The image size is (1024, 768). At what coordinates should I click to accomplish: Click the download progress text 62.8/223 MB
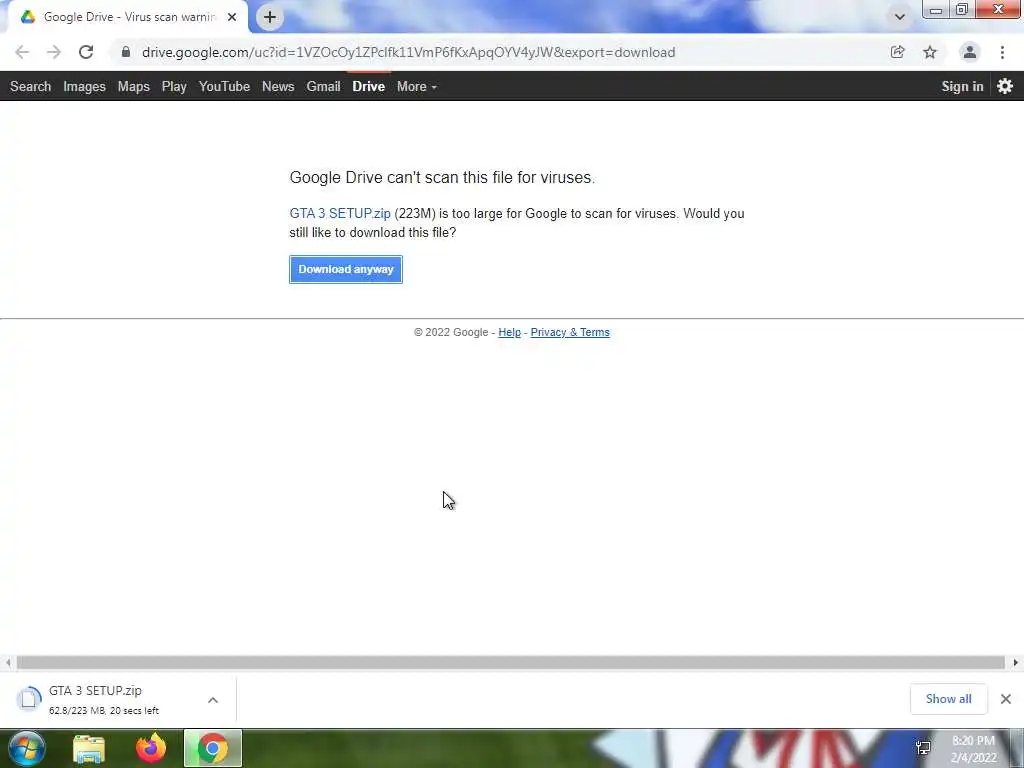(x=104, y=711)
